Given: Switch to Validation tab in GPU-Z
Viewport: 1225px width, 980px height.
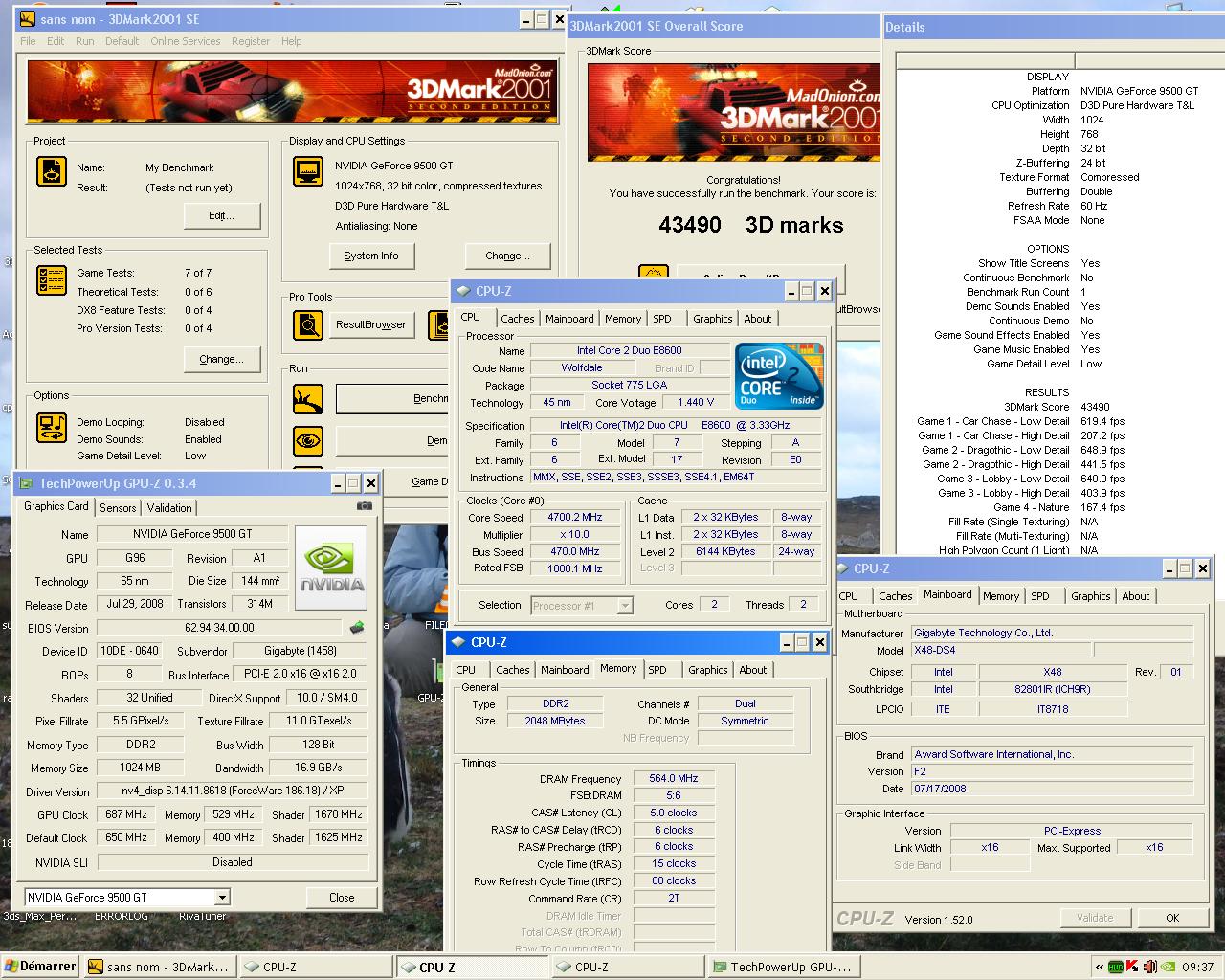Looking at the screenshot, I should tap(169, 508).
